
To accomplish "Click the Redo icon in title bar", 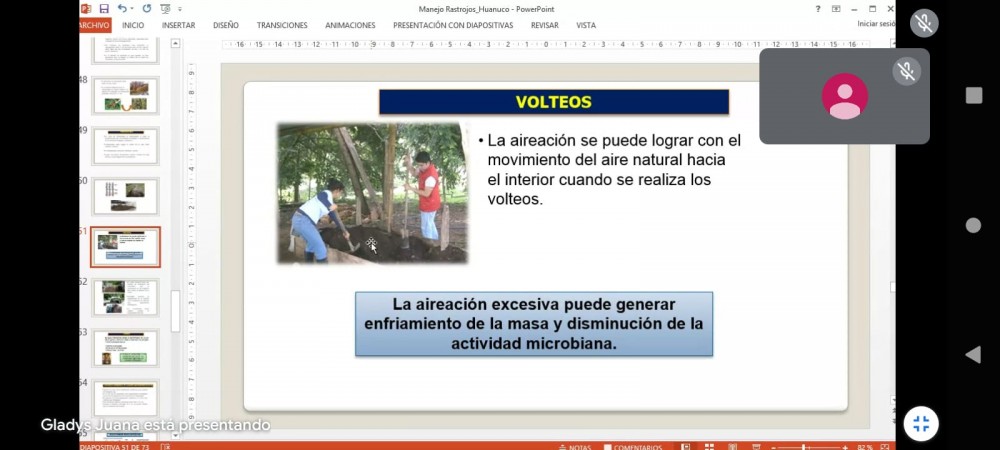I will (146, 9).
